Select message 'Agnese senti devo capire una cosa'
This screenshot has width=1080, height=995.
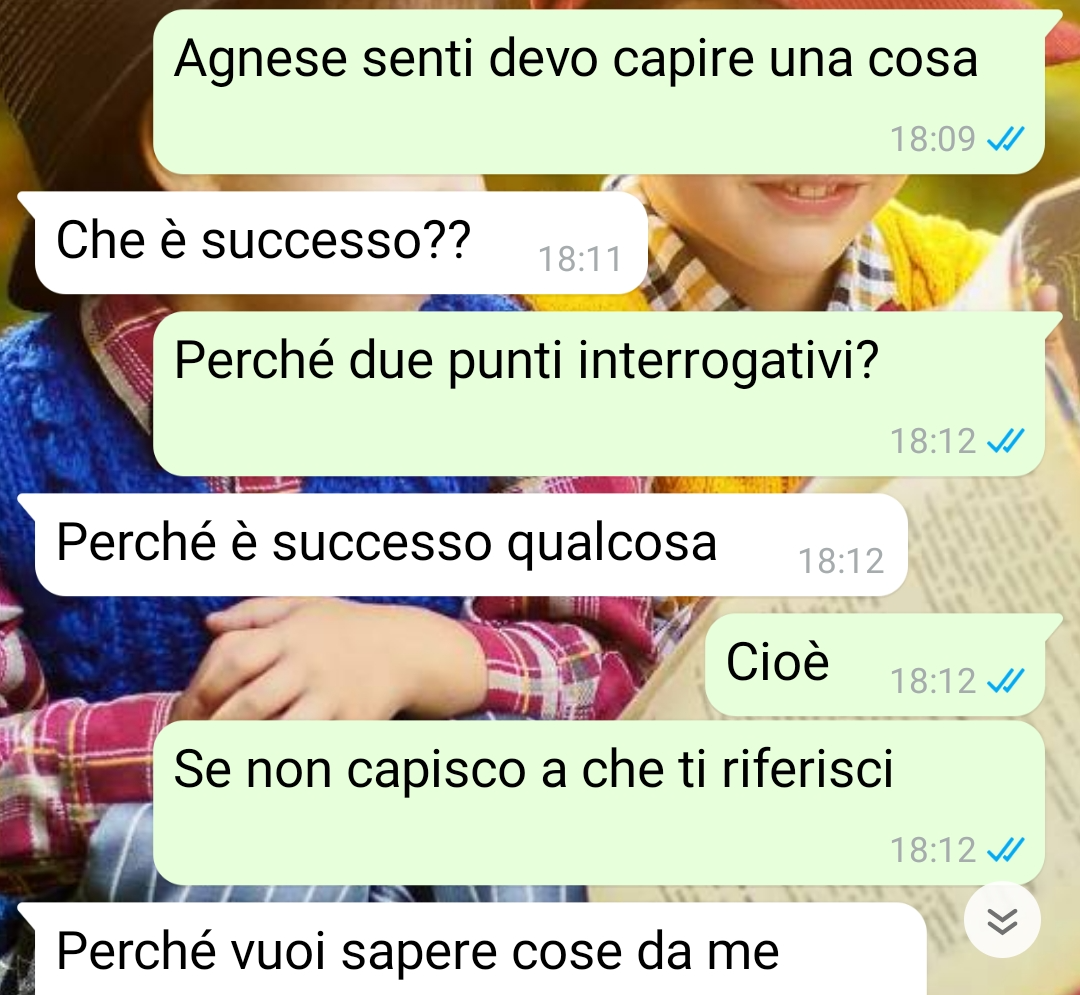[x=599, y=92]
